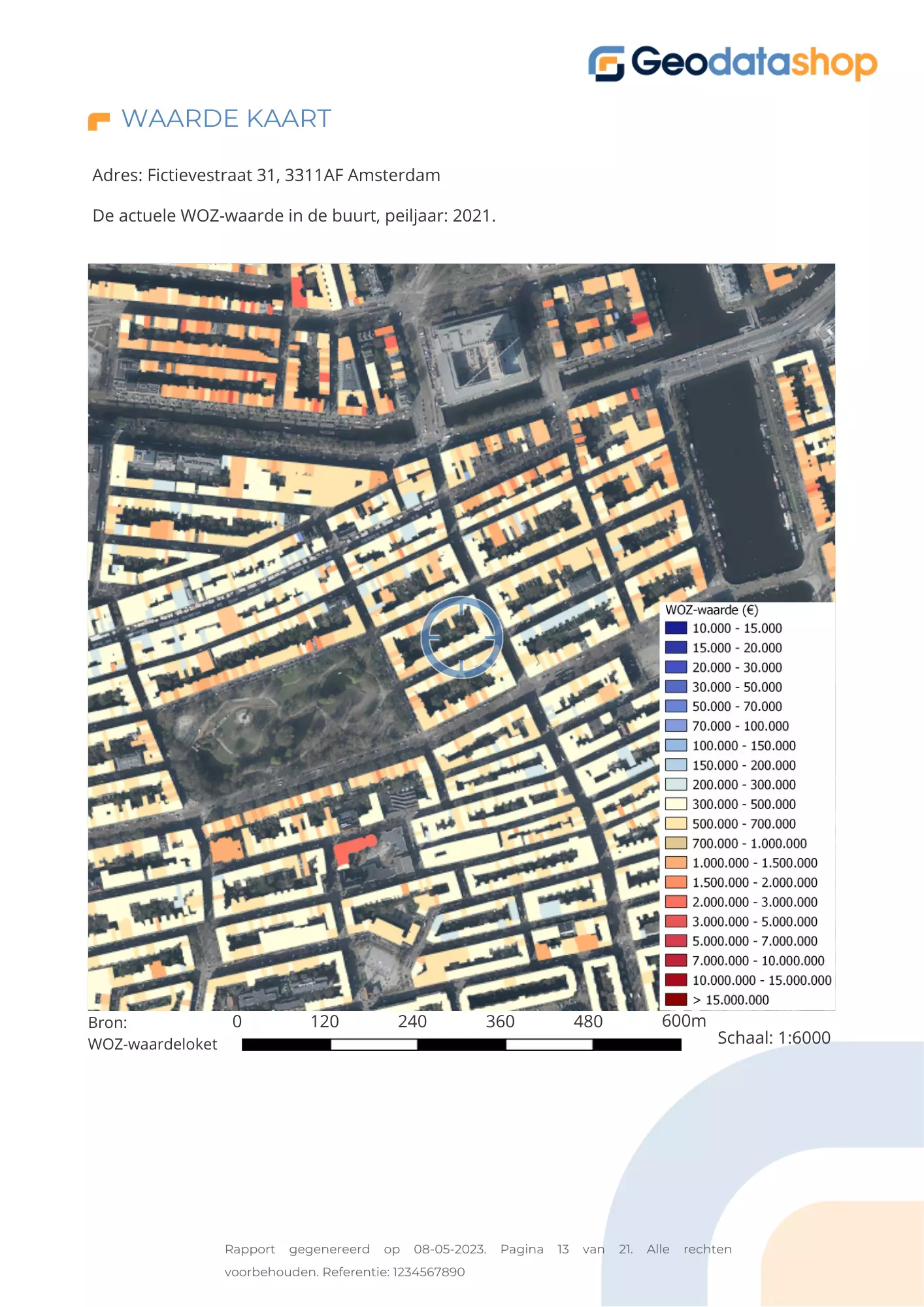Click the Schaal: 1:6000 text
The height and width of the screenshot is (1307, 924).
coord(774,1038)
